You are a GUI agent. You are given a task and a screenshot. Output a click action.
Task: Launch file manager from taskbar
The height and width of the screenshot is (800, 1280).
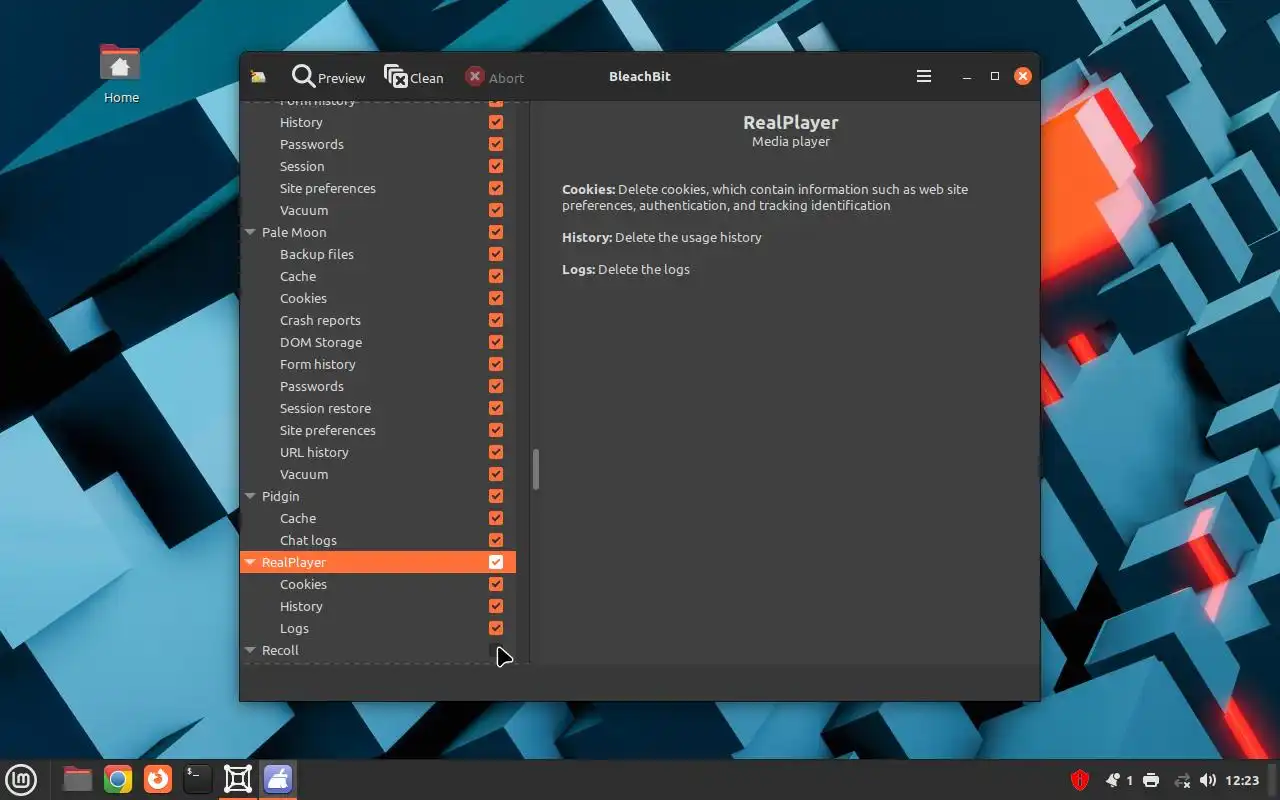[77, 779]
